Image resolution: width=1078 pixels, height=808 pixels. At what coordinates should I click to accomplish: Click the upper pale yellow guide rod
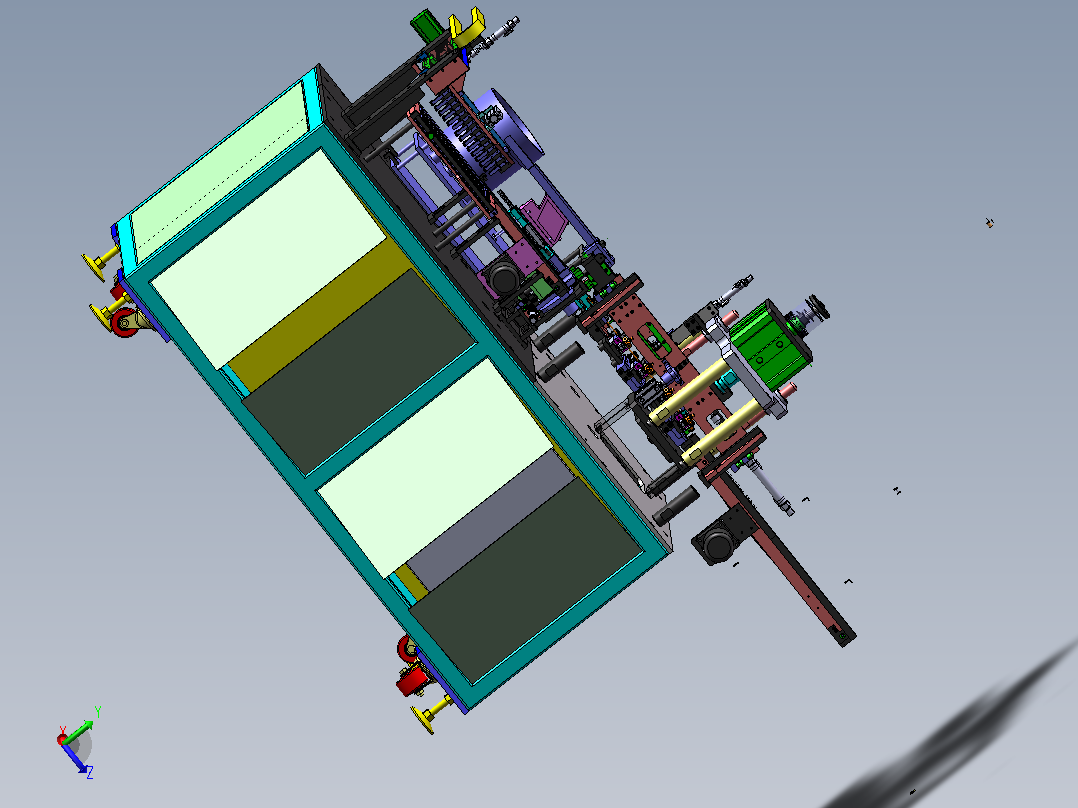point(689,390)
